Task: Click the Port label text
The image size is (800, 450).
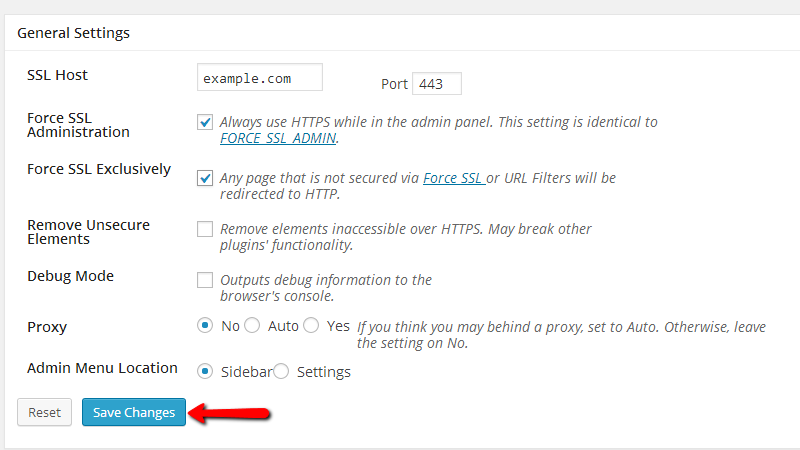Action: click(394, 84)
